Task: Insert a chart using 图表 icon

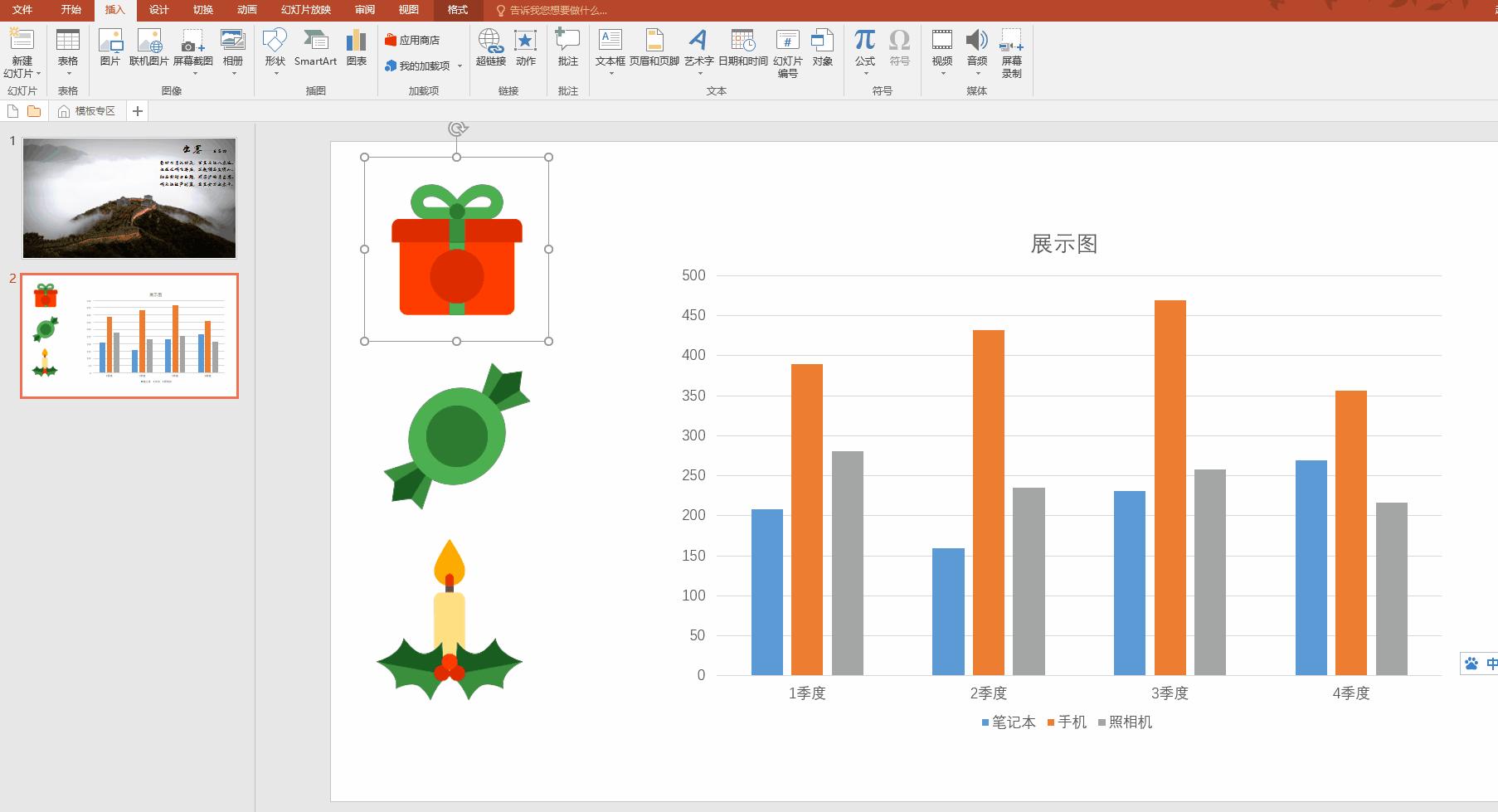Action: click(x=357, y=48)
